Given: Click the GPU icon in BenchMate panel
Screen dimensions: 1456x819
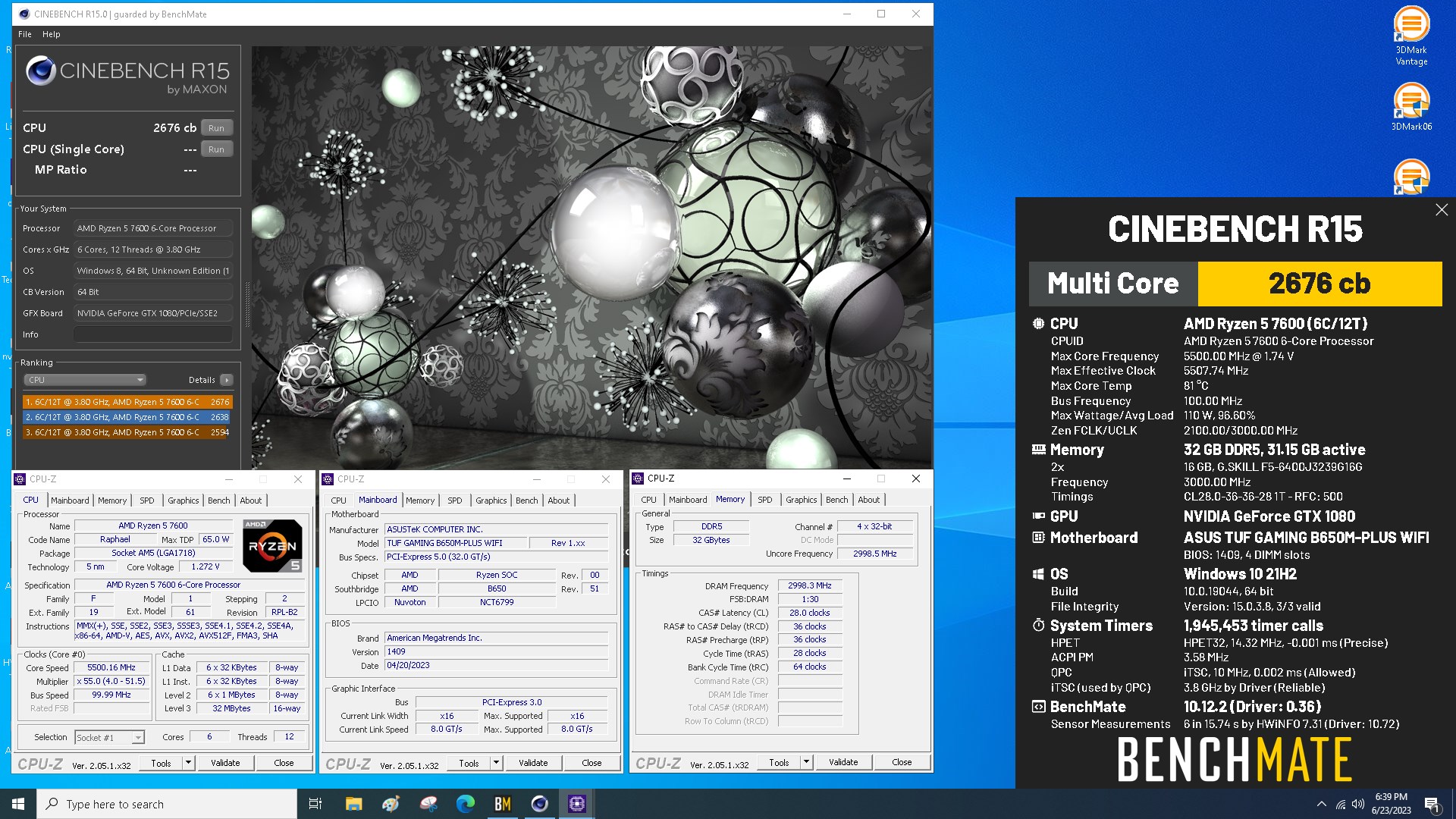Looking at the screenshot, I should click(x=1038, y=516).
